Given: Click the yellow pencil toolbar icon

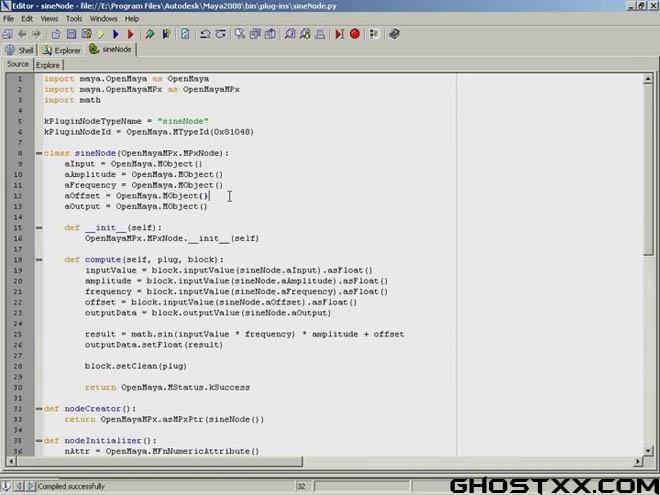Looking at the screenshot, I should [x=101, y=34].
